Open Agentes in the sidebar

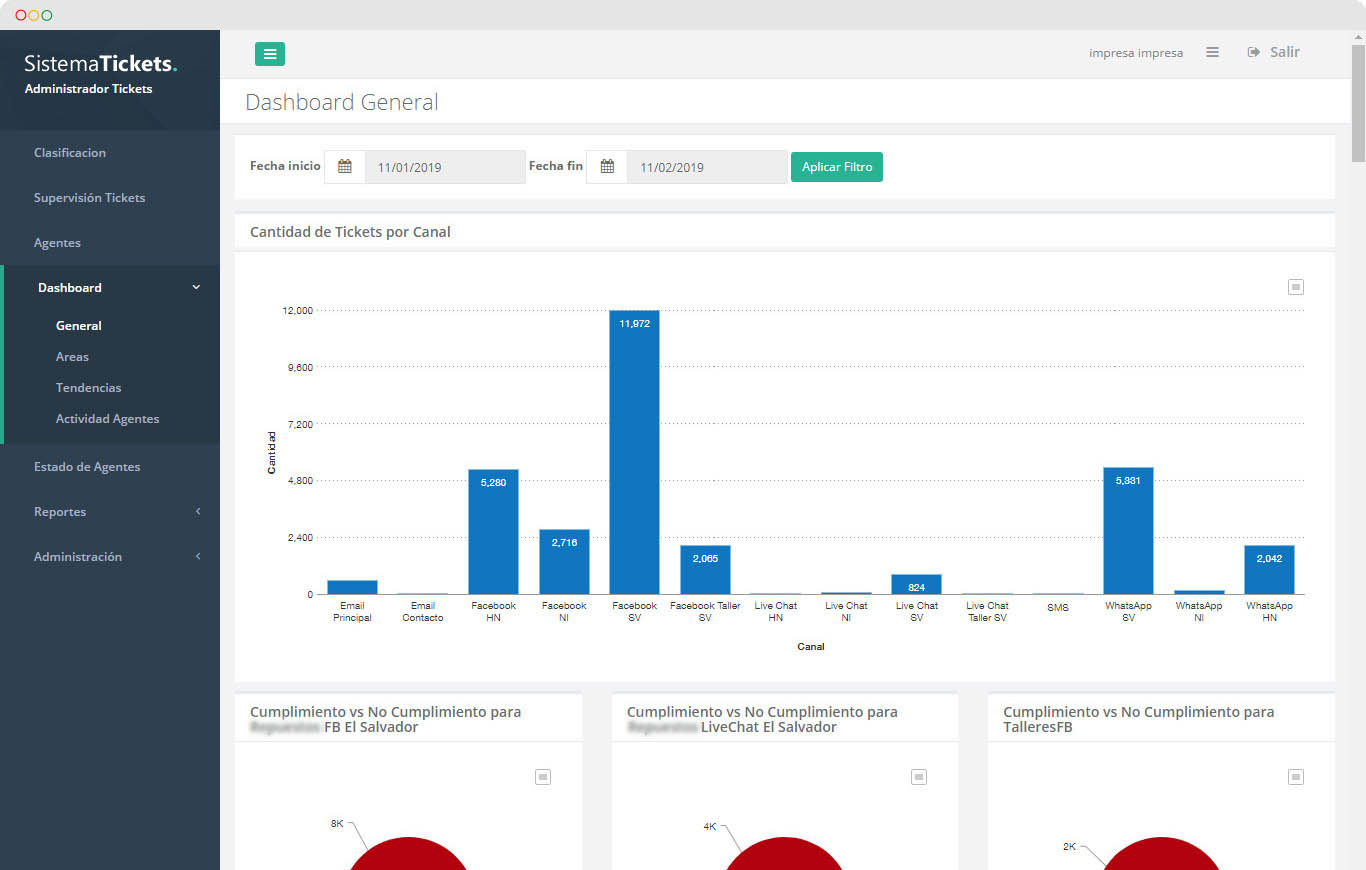tap(57, 243)
